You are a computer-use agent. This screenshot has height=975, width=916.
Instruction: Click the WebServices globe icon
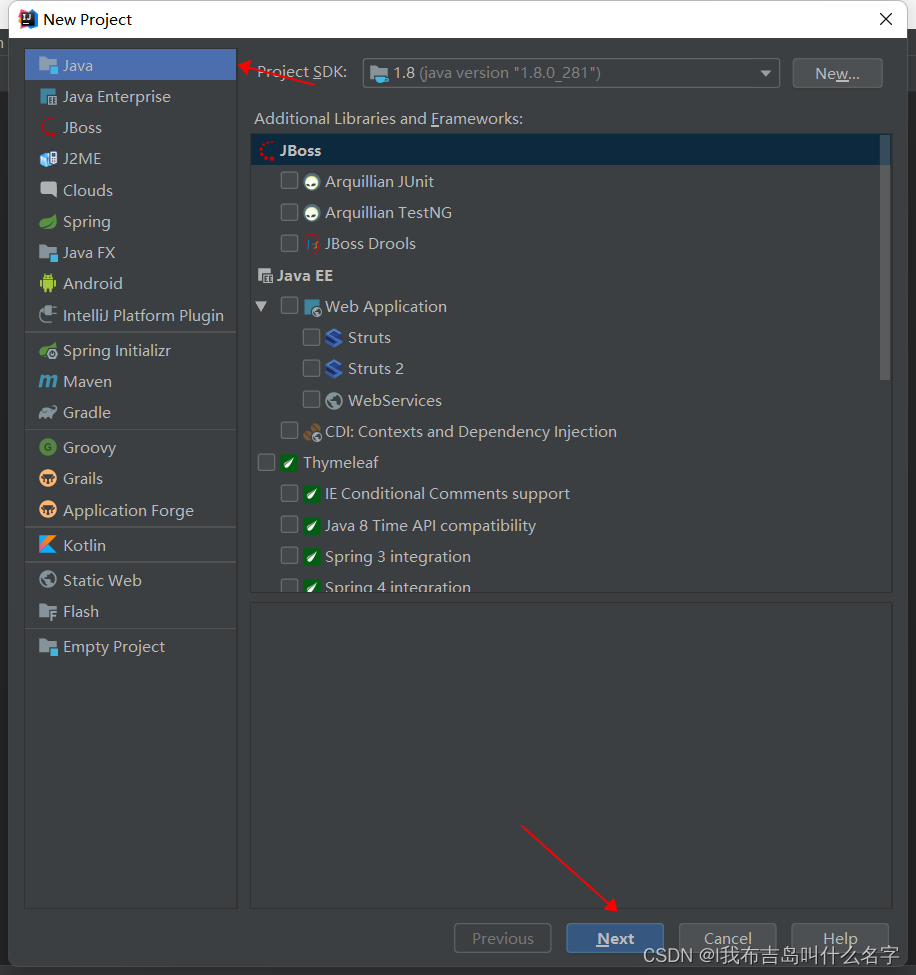(334, 400)
